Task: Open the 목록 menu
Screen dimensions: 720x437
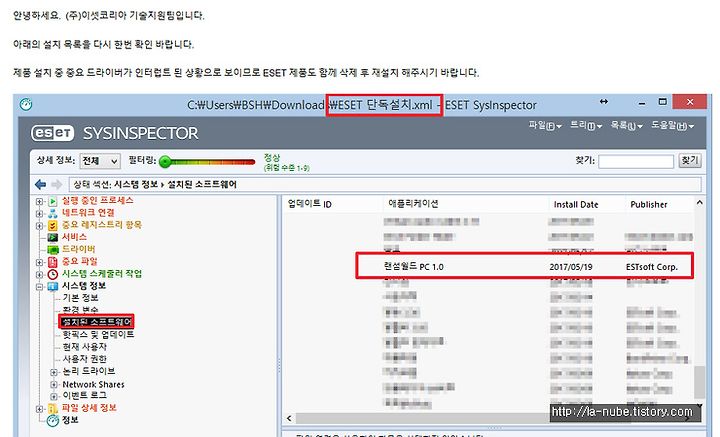Action: (x=626, y=125)
